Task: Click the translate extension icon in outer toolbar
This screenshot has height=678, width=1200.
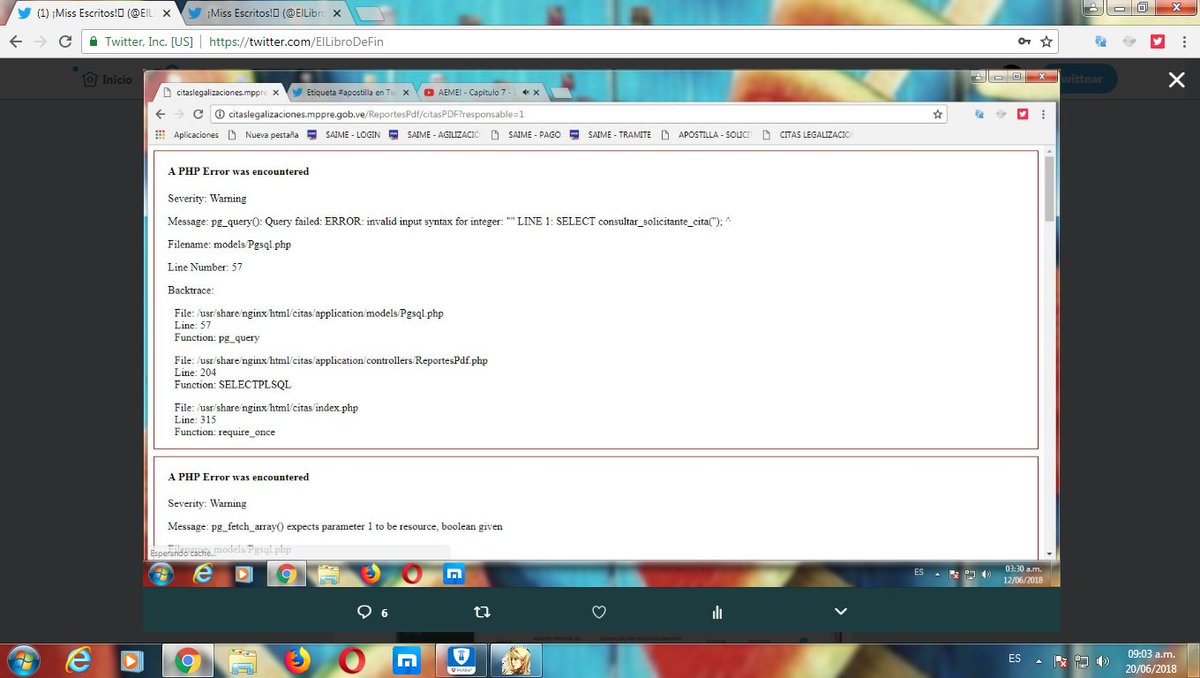Action: click(x=1101, y=42)
